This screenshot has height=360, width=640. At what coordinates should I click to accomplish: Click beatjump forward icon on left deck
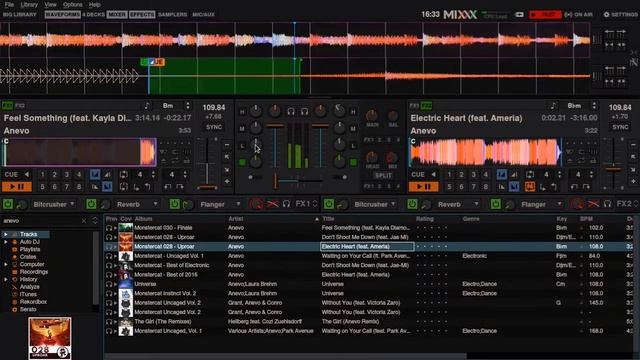(180, 187)
